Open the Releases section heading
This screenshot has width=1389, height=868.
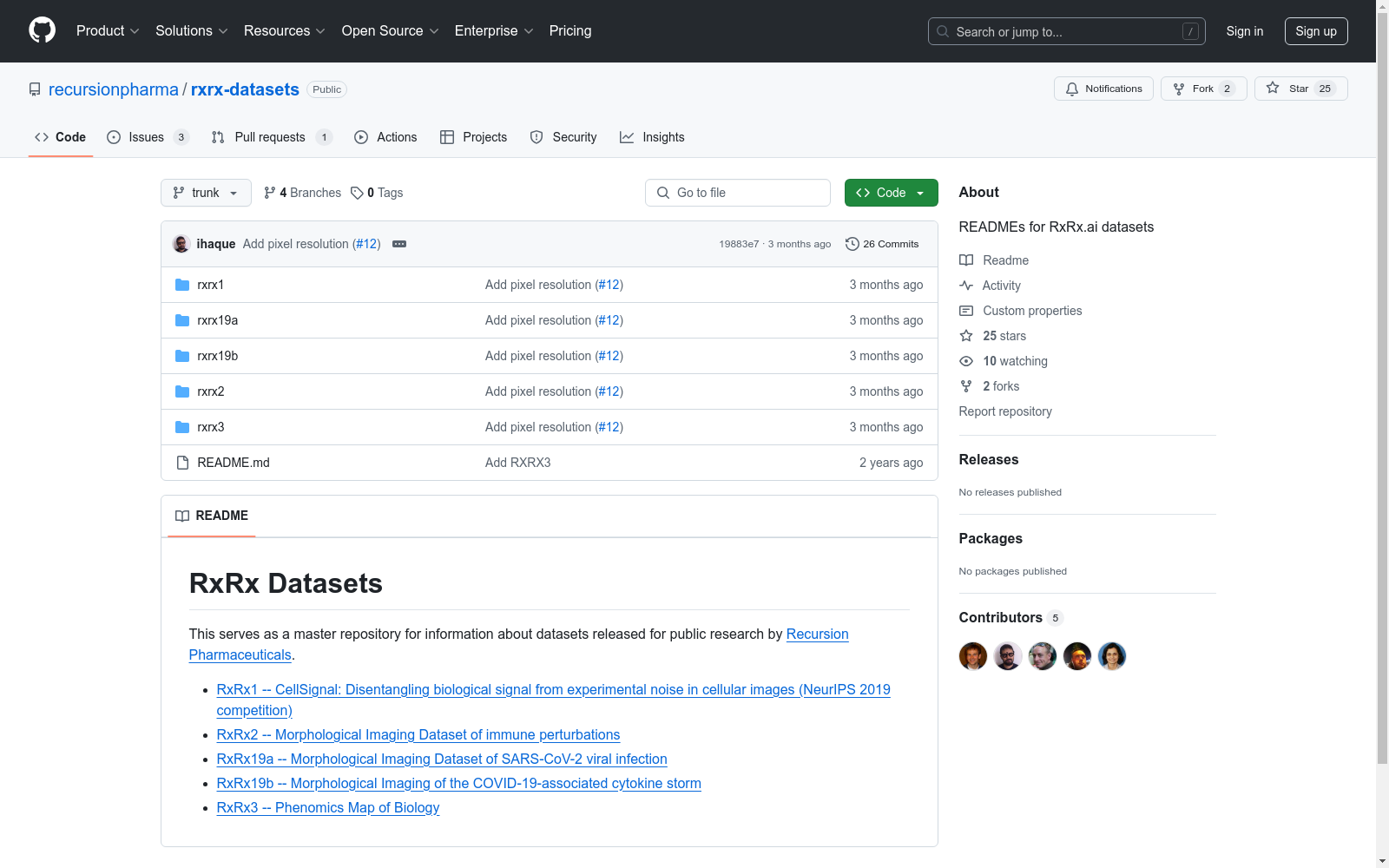pos(989,460)
